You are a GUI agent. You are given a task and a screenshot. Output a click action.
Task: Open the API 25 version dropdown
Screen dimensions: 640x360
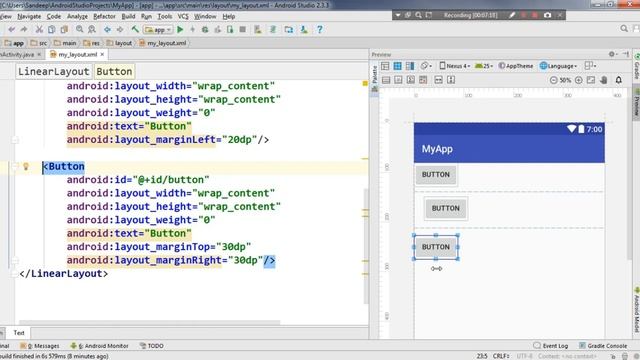[x=484, y=66]
